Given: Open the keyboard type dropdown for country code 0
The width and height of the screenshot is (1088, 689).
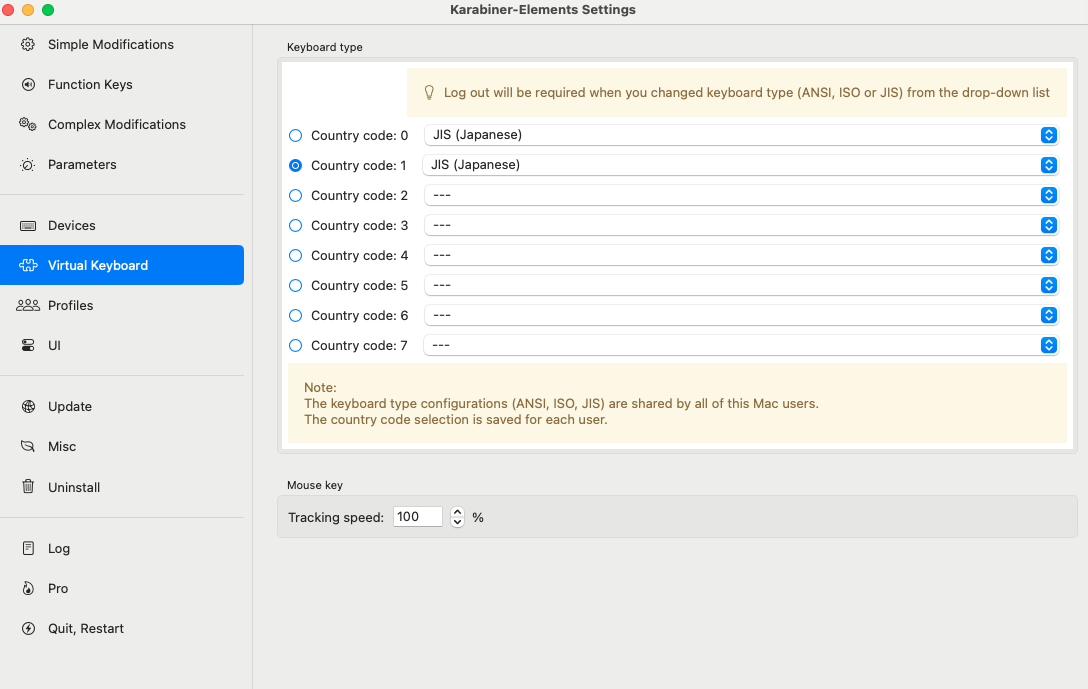Looking at the screenshot, I should [740, 135].
